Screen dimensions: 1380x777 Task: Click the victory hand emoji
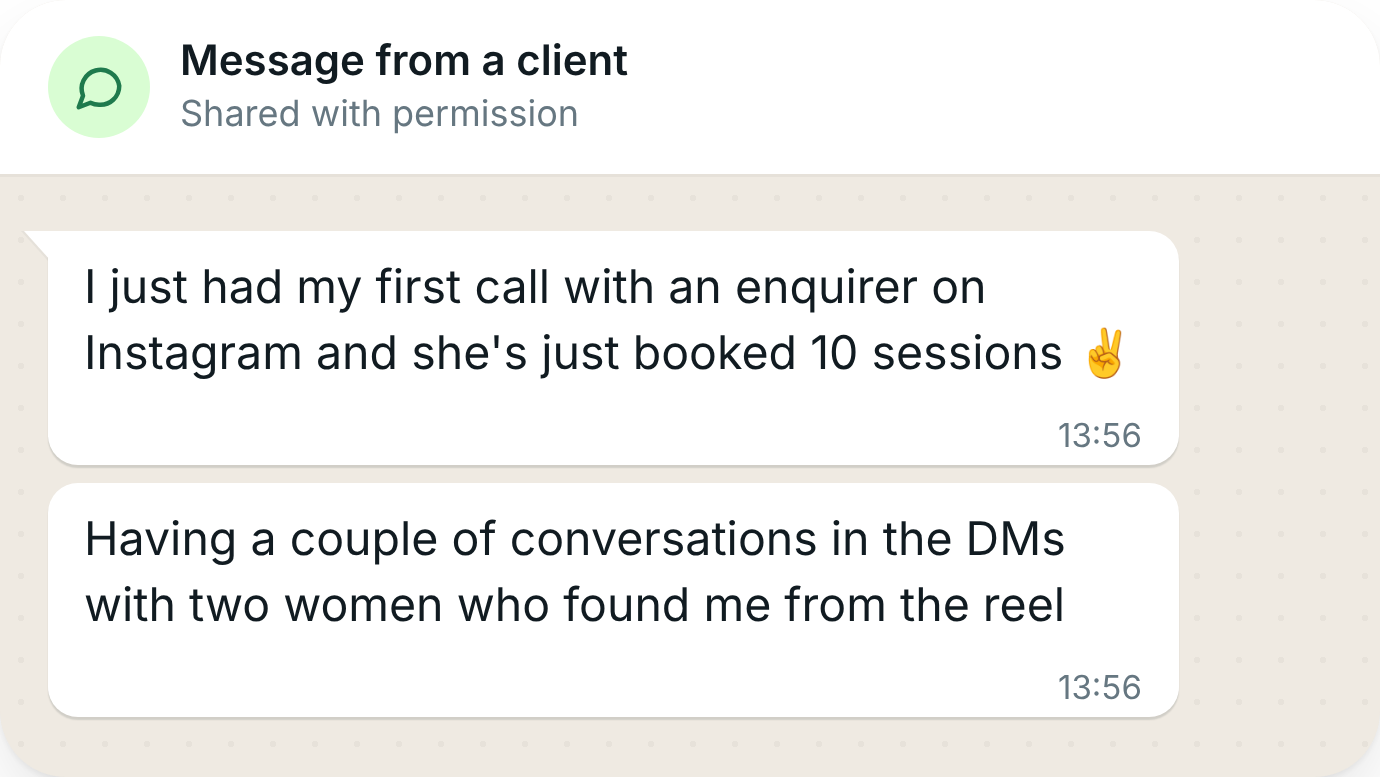pyautogui.click(x=1104, y=355)
